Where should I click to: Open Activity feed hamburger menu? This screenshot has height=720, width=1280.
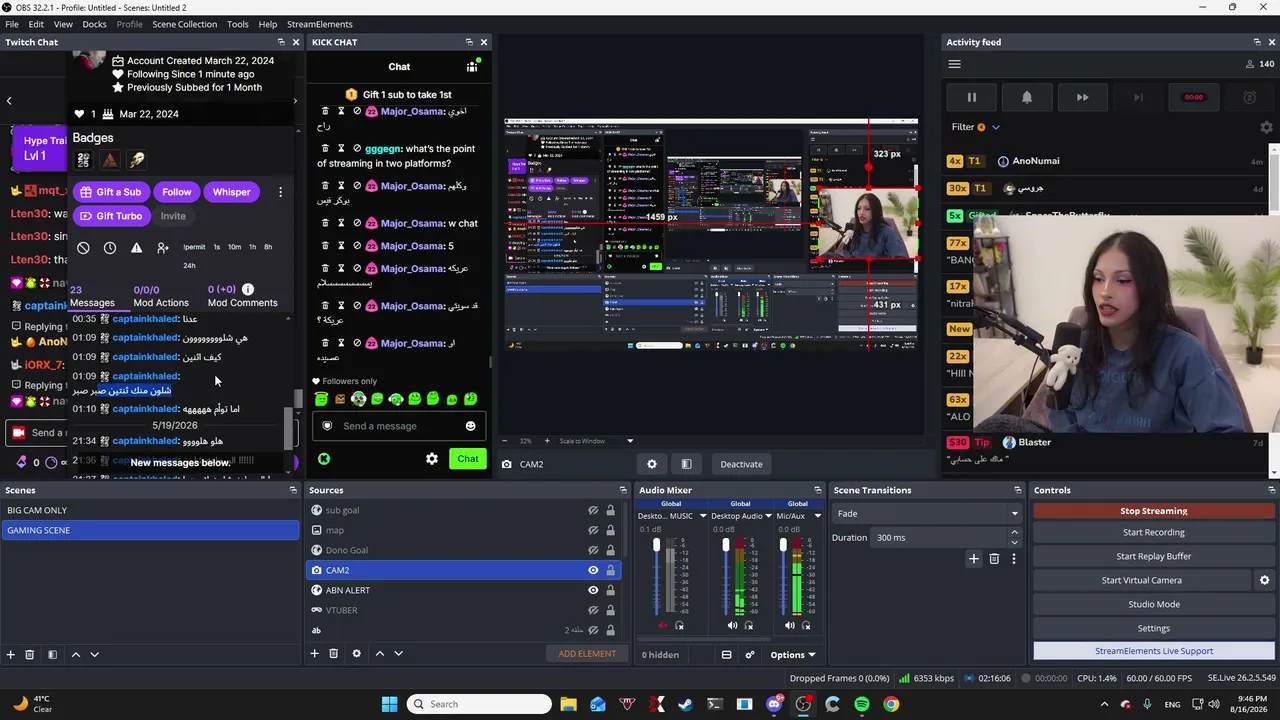[x=954, y=65]
